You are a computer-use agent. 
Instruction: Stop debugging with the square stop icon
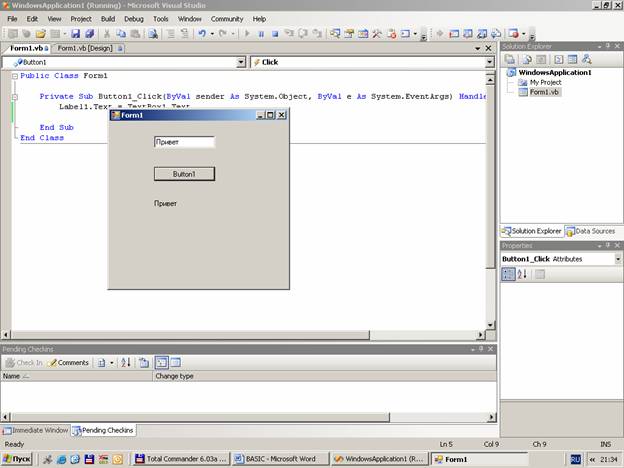pyautogui.click(x=275, y=34)
